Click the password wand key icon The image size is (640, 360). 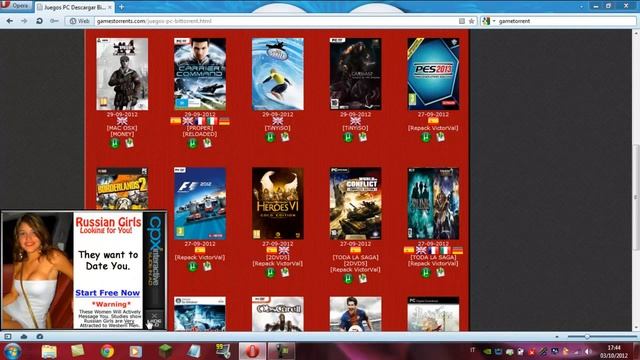click(54, 21)
